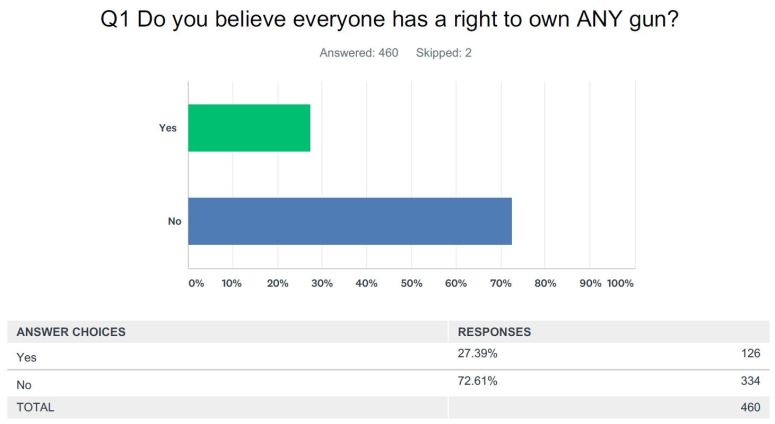Click the Yes label beside the green bar
The height and width of the screenshot is (424, 775).
pos(168,128)
